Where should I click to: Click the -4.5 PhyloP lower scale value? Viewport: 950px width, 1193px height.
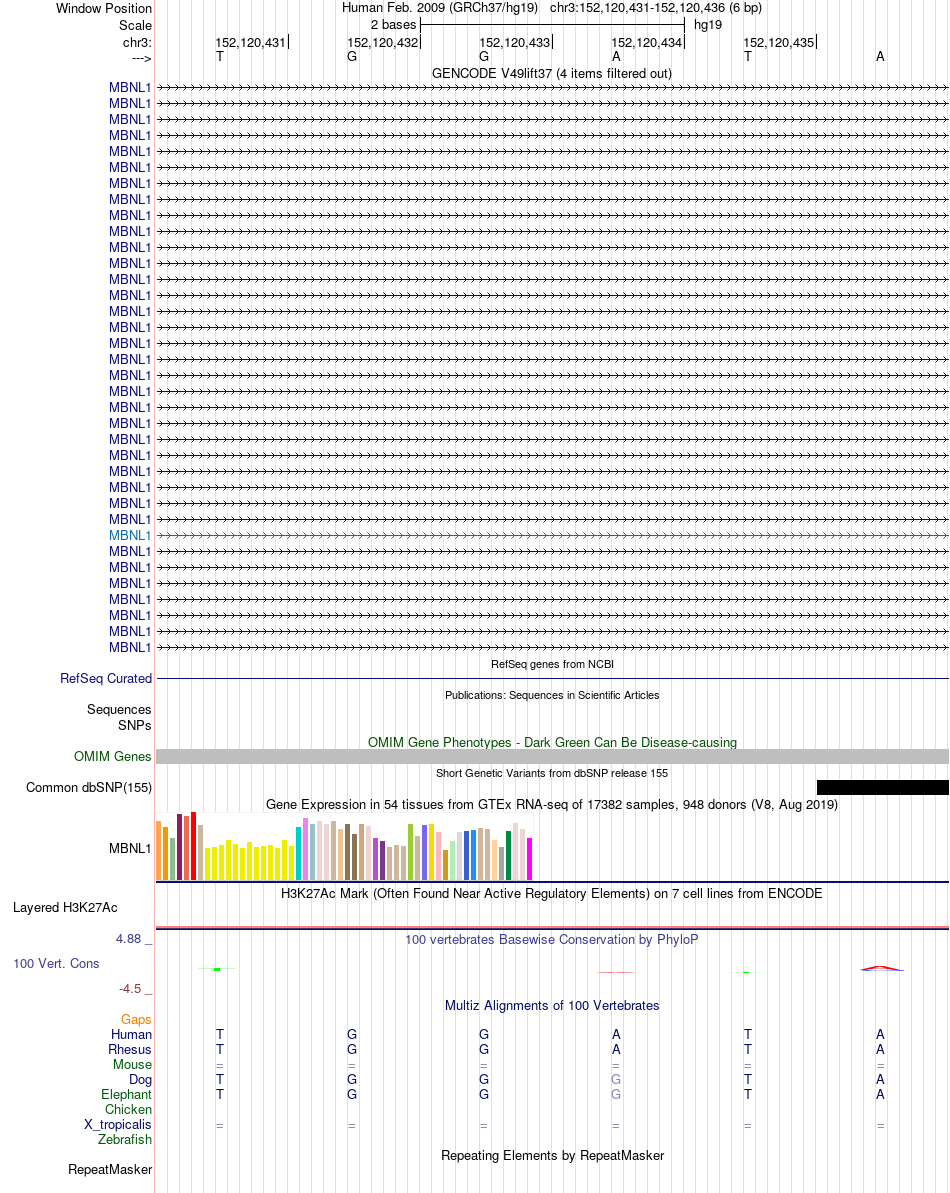[x=130, y=989]
